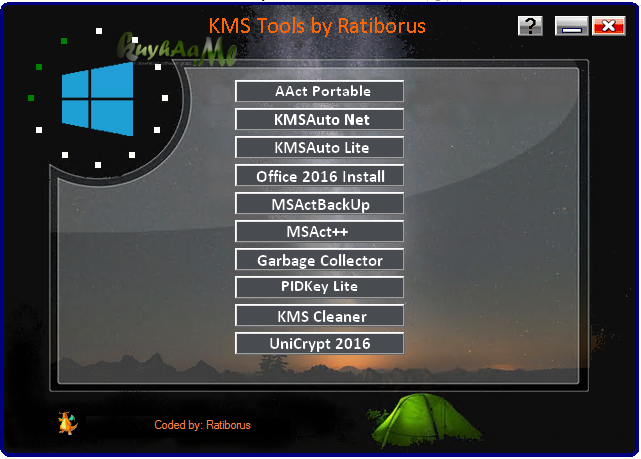Run Office 2016 Install
Screen dimensions: 641x459
319,175
